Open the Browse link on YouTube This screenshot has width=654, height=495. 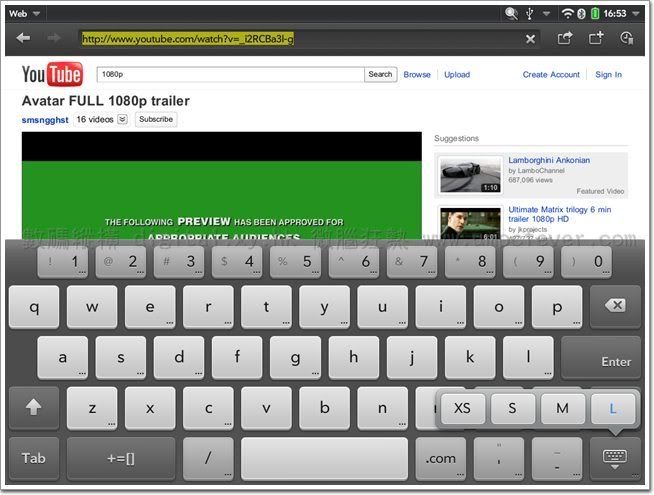pyautogui.click(x=417, y=75)
